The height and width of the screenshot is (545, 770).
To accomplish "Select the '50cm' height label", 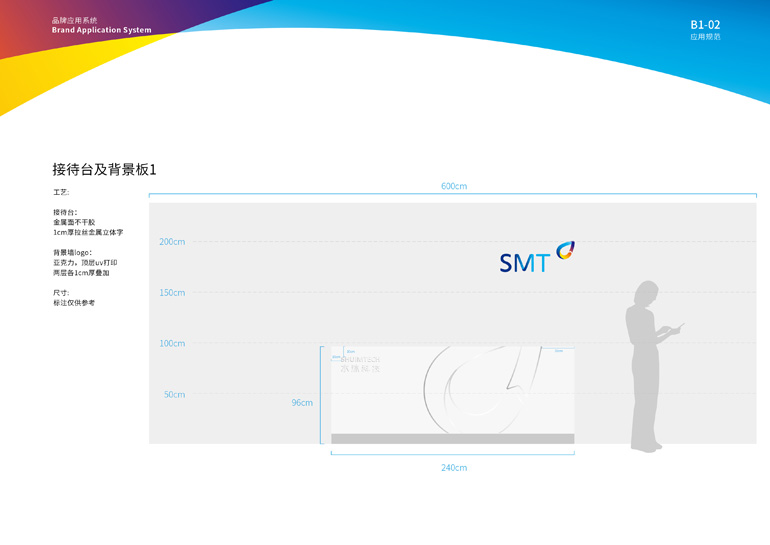I will click(x=174, y=394).
